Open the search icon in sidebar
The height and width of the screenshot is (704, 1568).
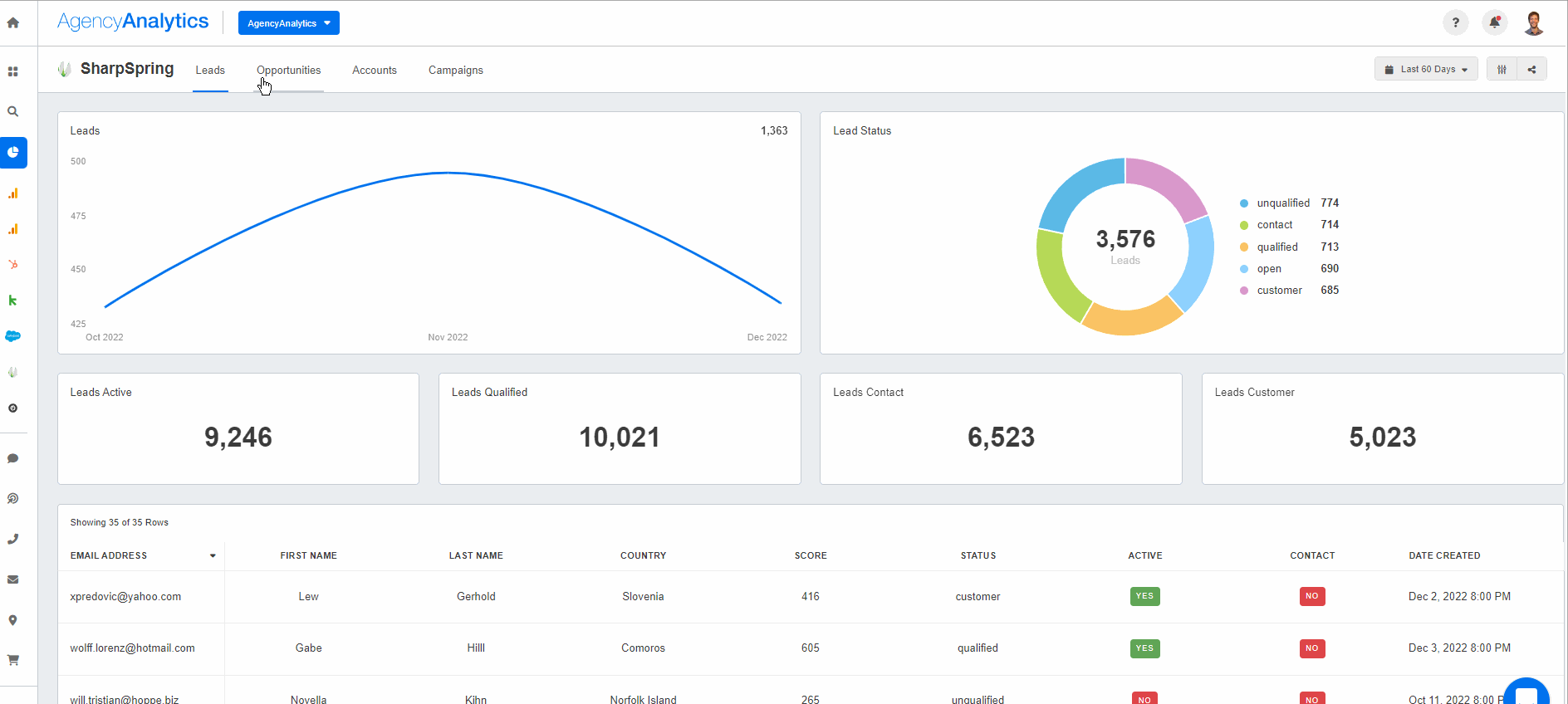click(13, 111)
